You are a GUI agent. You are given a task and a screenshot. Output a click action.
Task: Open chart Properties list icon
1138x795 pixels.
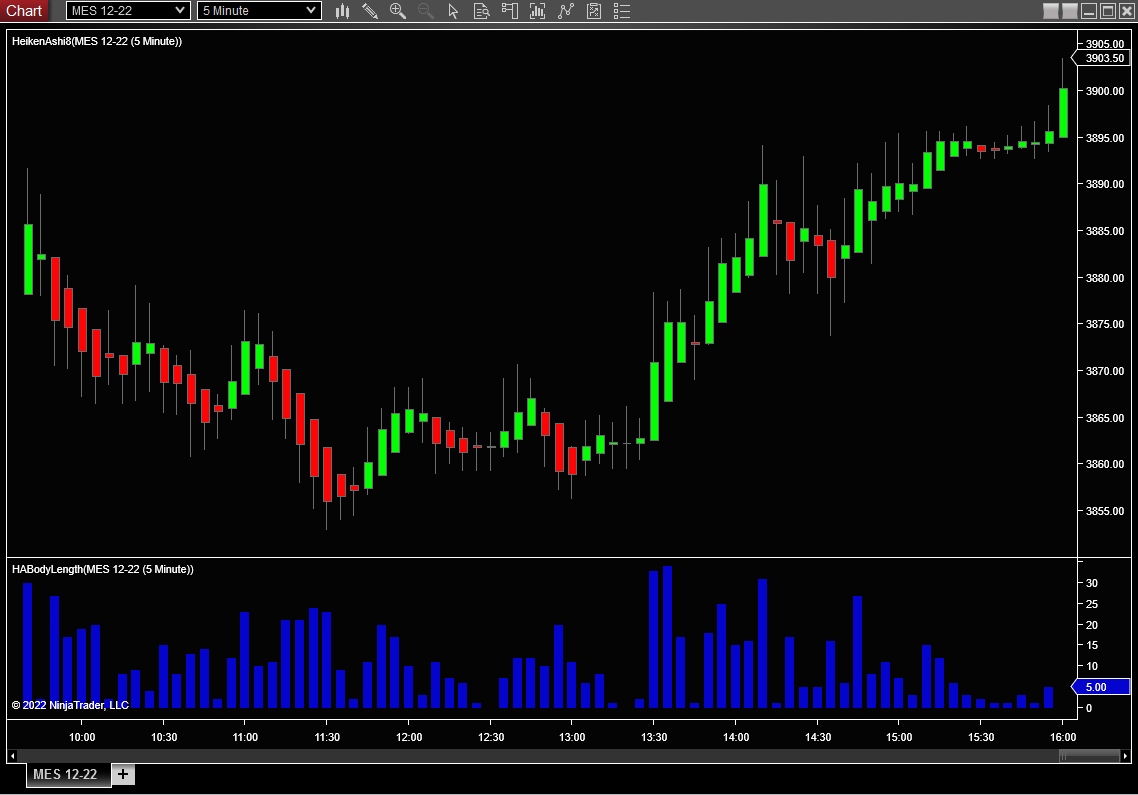(x=622, y=11)
